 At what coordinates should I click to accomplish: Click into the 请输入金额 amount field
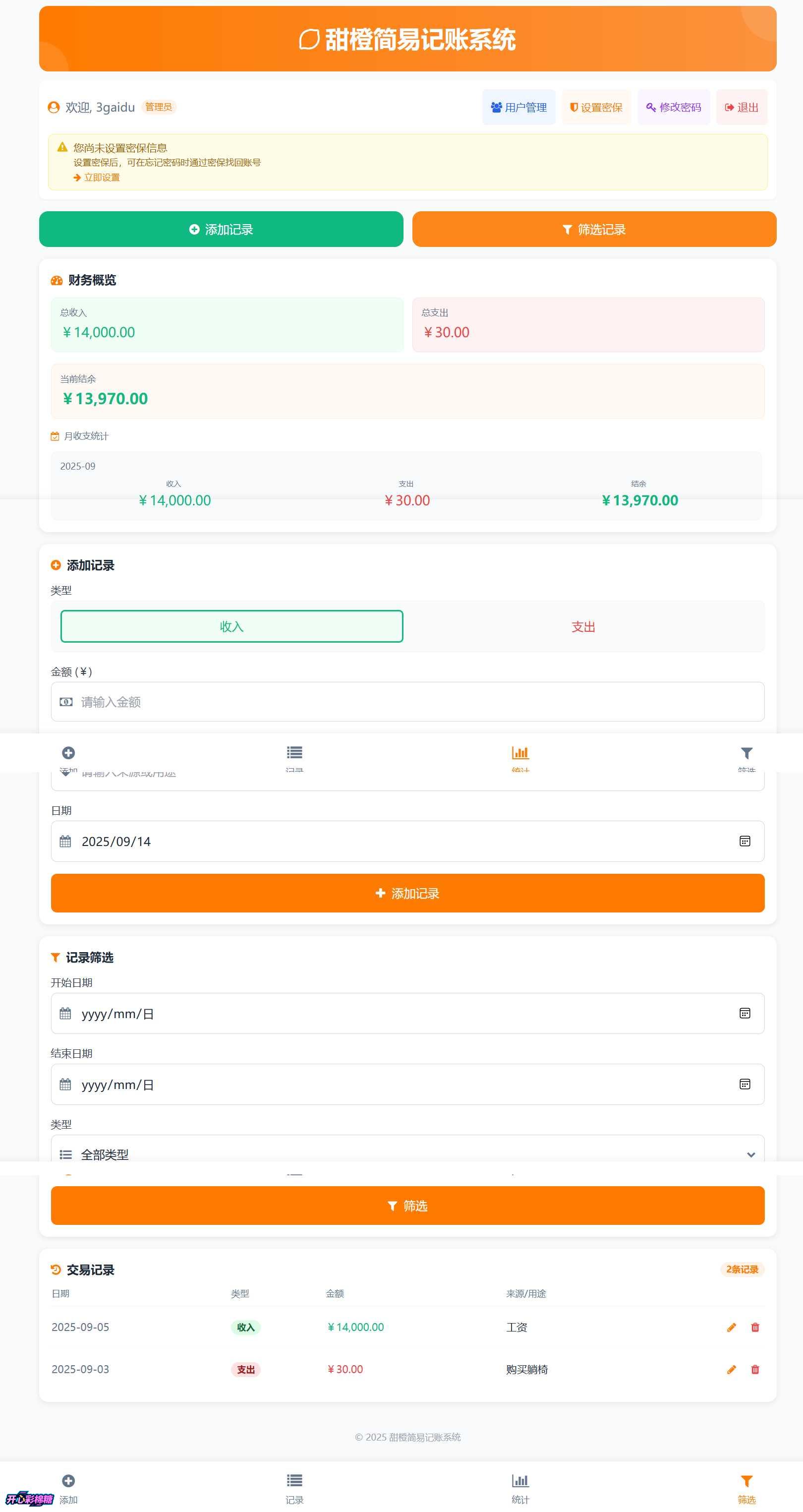tap(407, 702)
